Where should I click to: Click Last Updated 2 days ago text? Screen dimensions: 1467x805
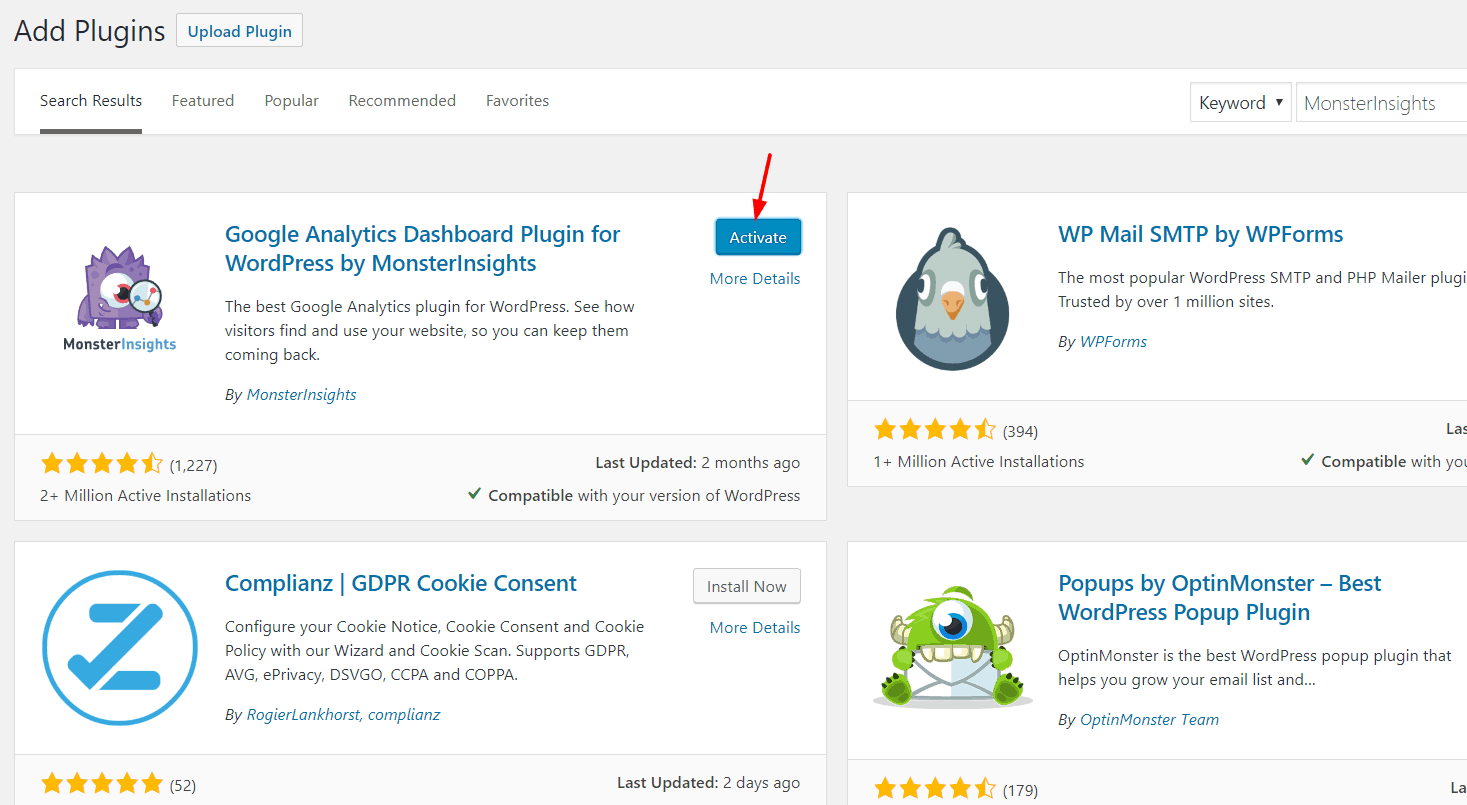709,782
